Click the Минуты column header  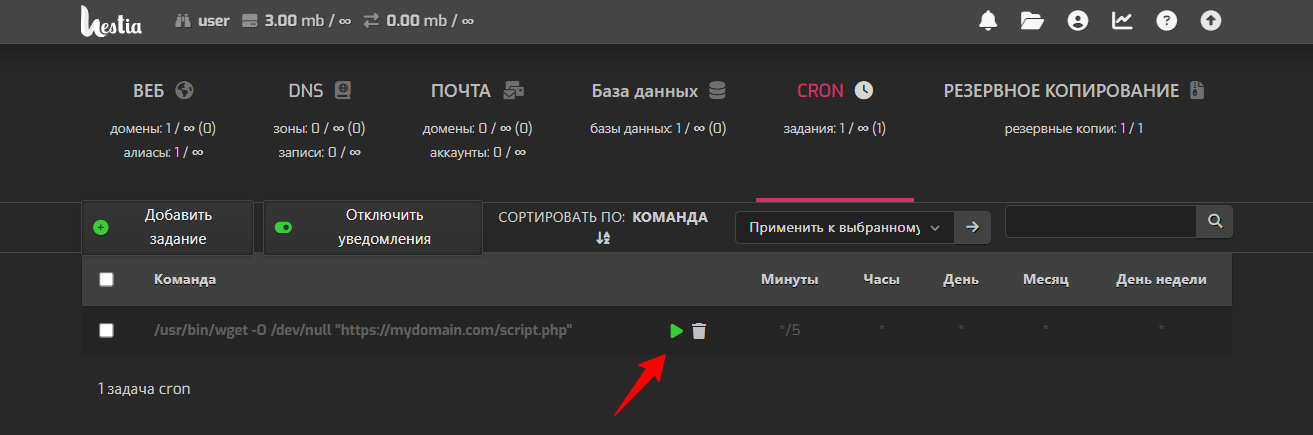point(790,280)
